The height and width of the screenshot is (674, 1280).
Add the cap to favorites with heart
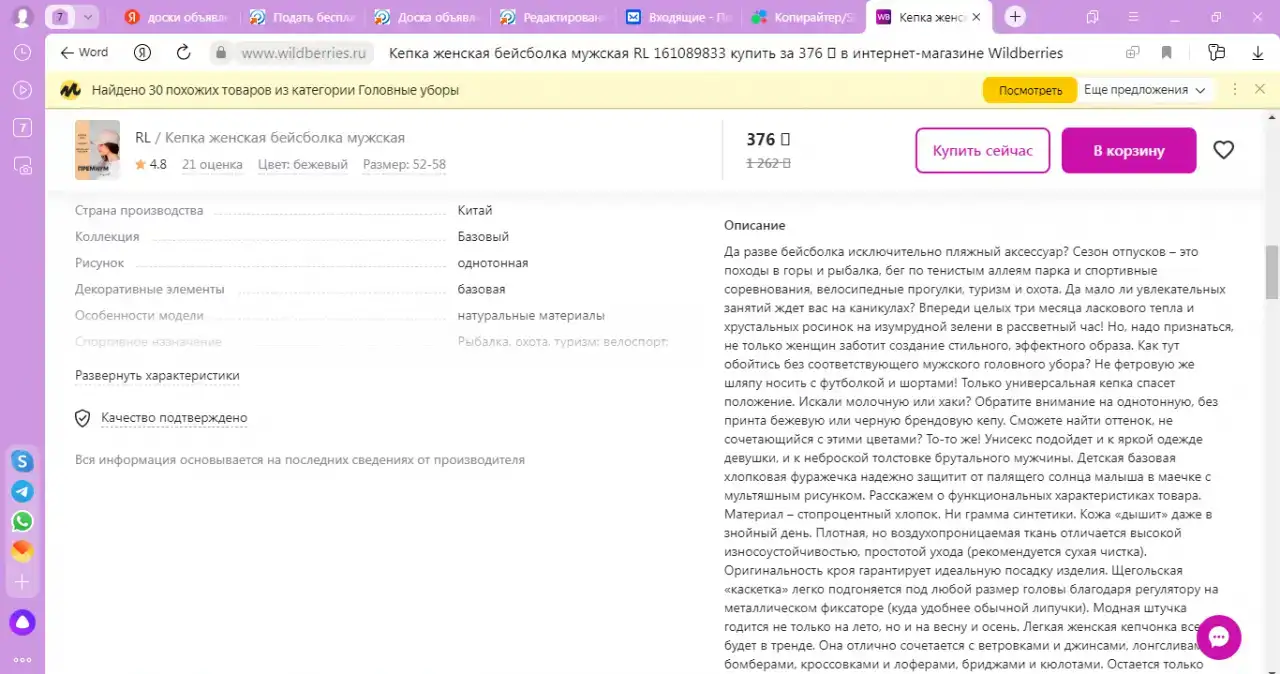pyautogui.click(x=1224, y=150)
